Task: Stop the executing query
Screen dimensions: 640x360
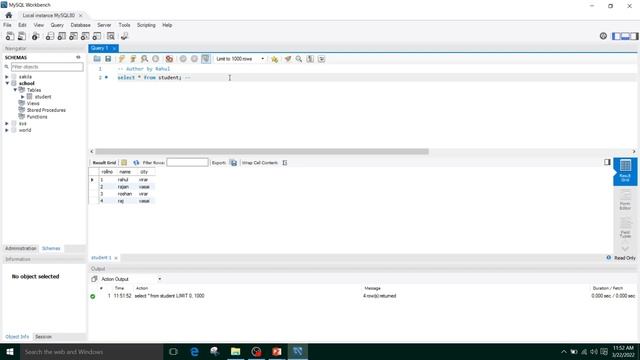Action: tap(156, 59)
